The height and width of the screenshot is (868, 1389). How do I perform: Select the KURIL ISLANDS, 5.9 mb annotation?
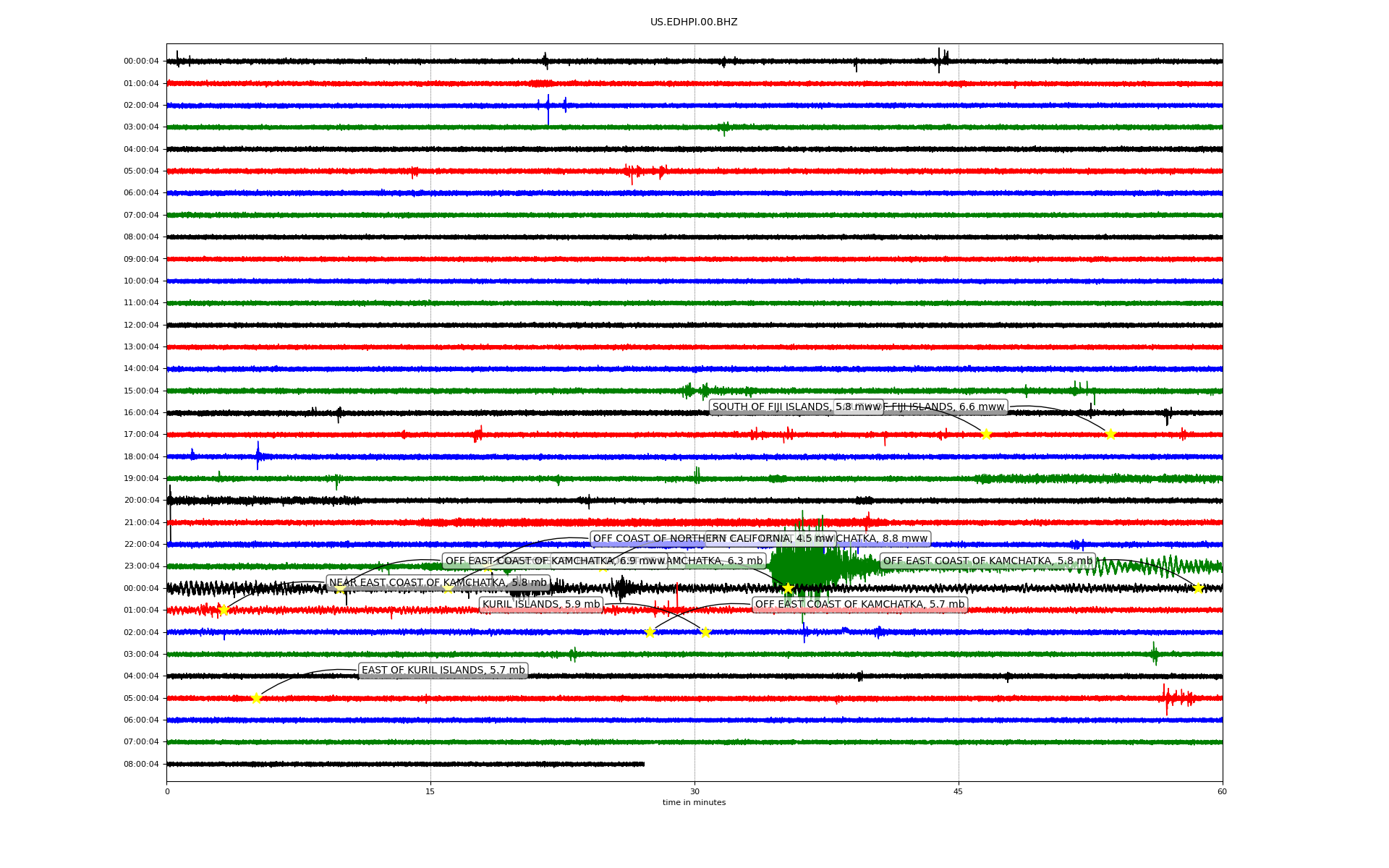coord(541,605)
